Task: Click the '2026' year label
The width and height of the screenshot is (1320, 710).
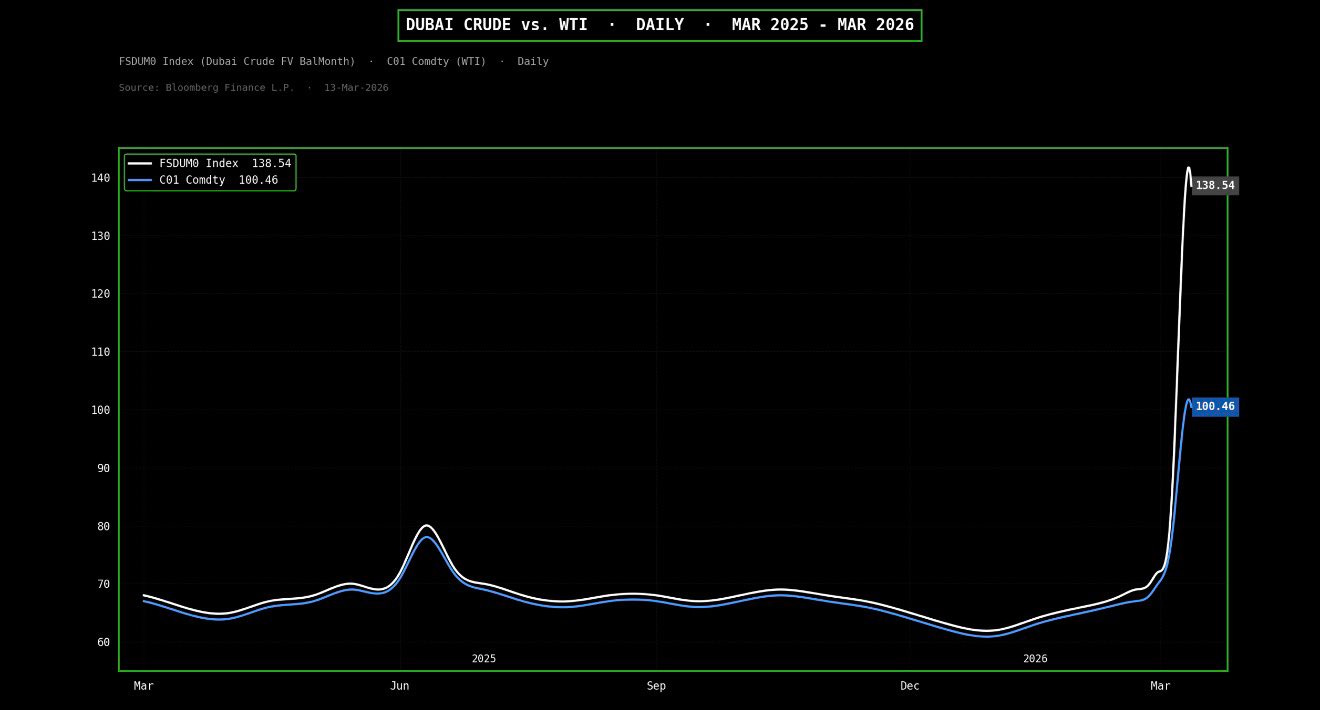Action: pyautogui.click(x=1035, y=659)
